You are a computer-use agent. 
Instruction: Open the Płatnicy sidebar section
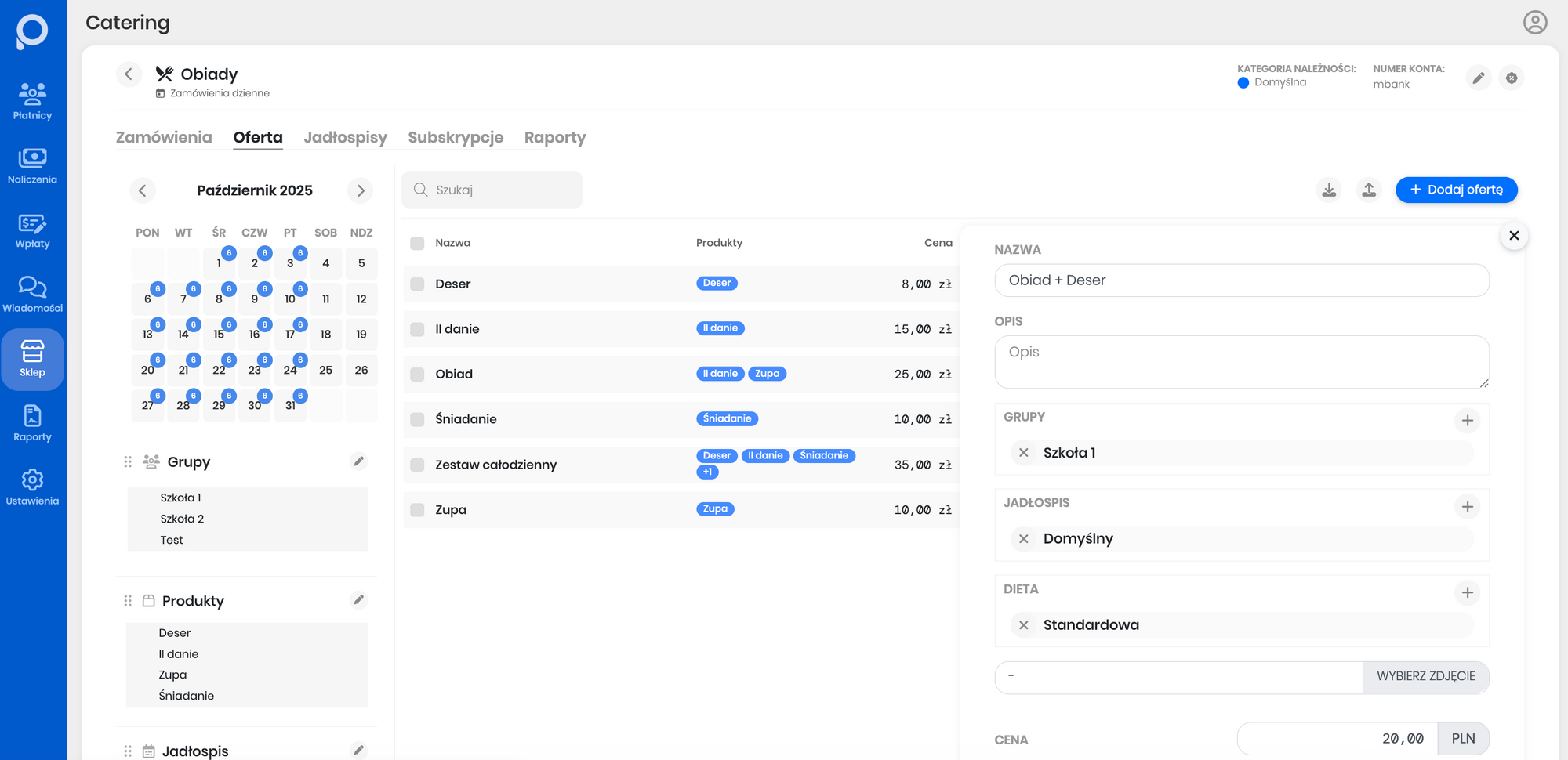click(x=32, y=102)
